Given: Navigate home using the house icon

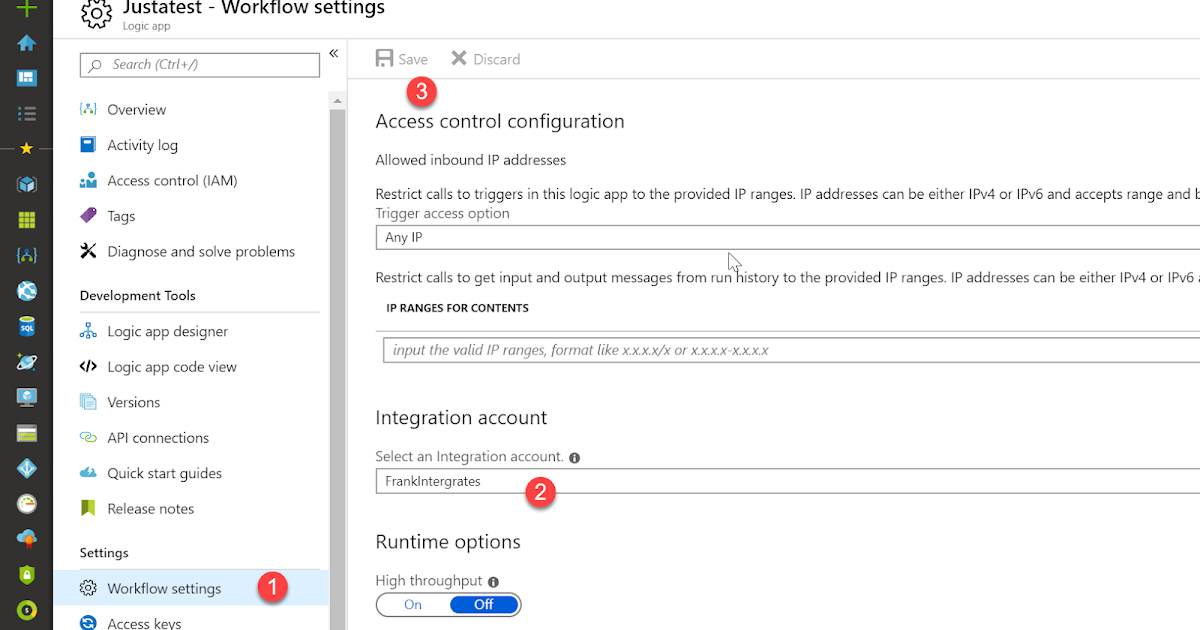Looking at the screenshot, I should (x=27, y=44).
